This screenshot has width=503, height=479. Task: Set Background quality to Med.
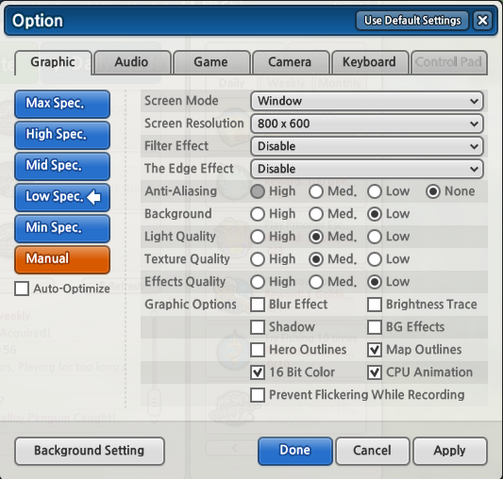pos(316,214)
